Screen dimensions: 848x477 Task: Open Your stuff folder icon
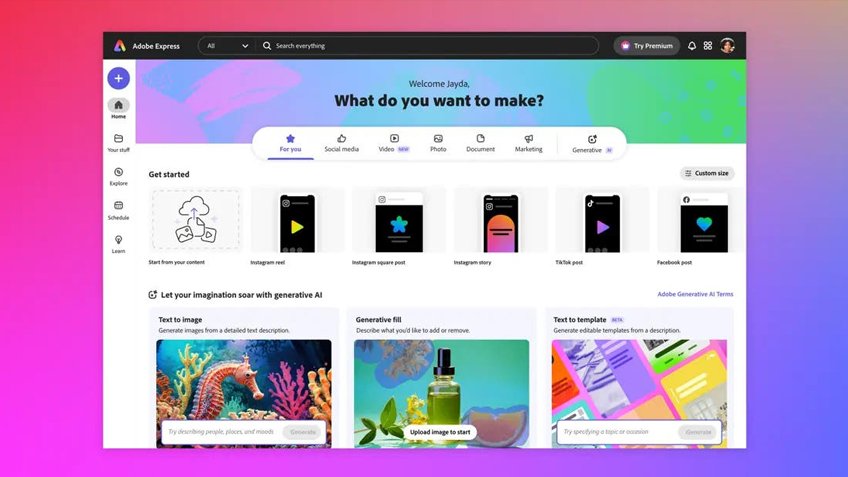point(118,139)
